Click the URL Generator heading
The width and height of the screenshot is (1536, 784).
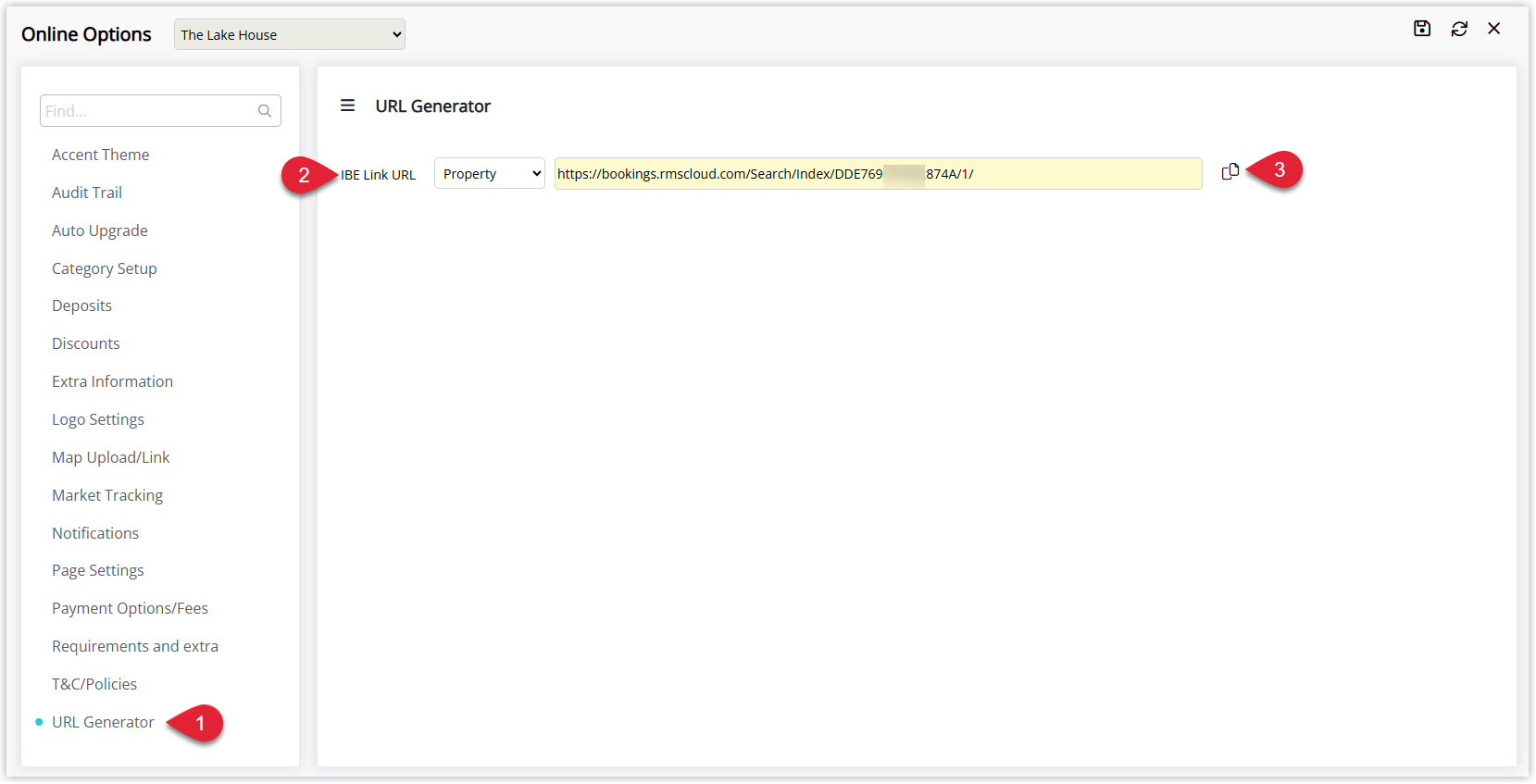(x=432, y=106)
